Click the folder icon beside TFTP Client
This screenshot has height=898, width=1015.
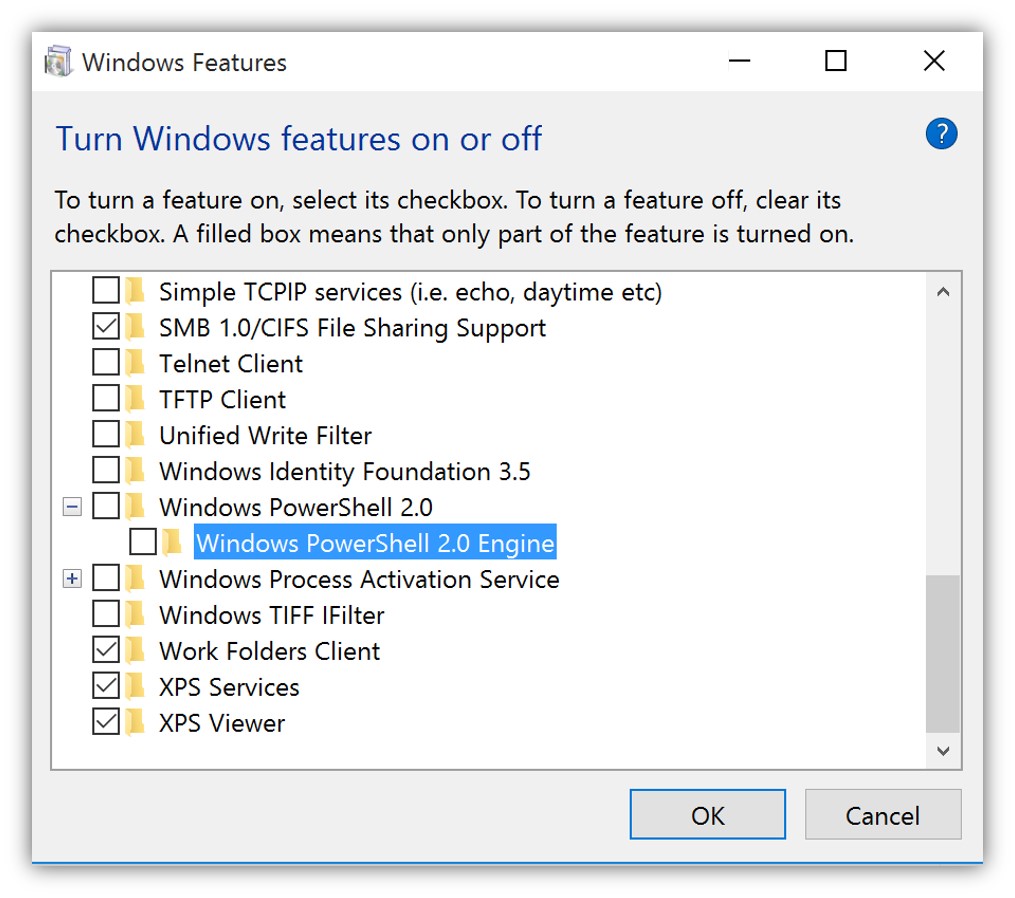[135, 398]
